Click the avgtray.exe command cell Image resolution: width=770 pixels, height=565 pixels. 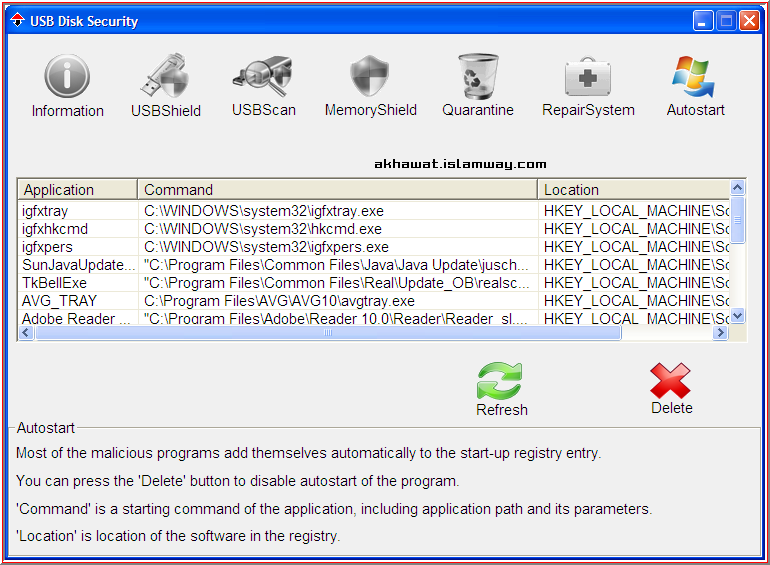click(338, 300)
